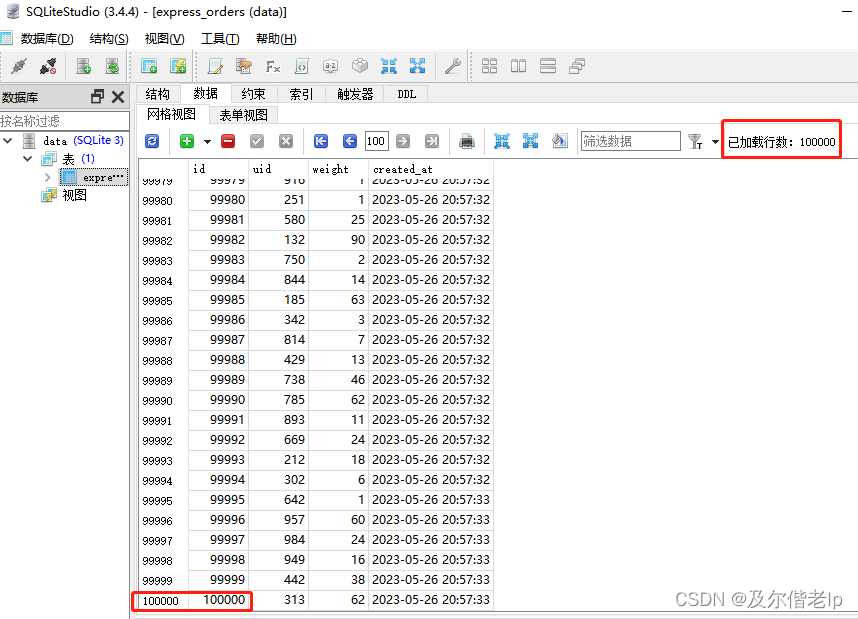The image size is (858, 619).
Task: Switch to the DDL tab
Action: pos(407,94)
